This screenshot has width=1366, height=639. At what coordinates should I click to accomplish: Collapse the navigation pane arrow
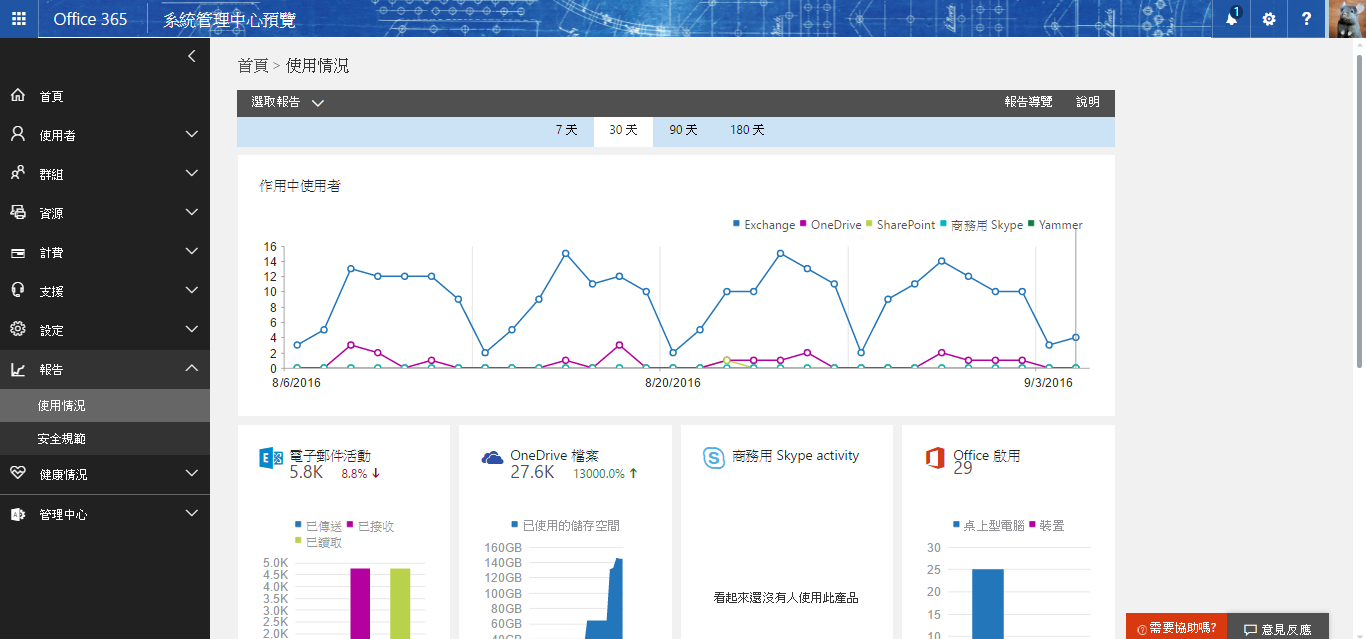pos(191,57)
